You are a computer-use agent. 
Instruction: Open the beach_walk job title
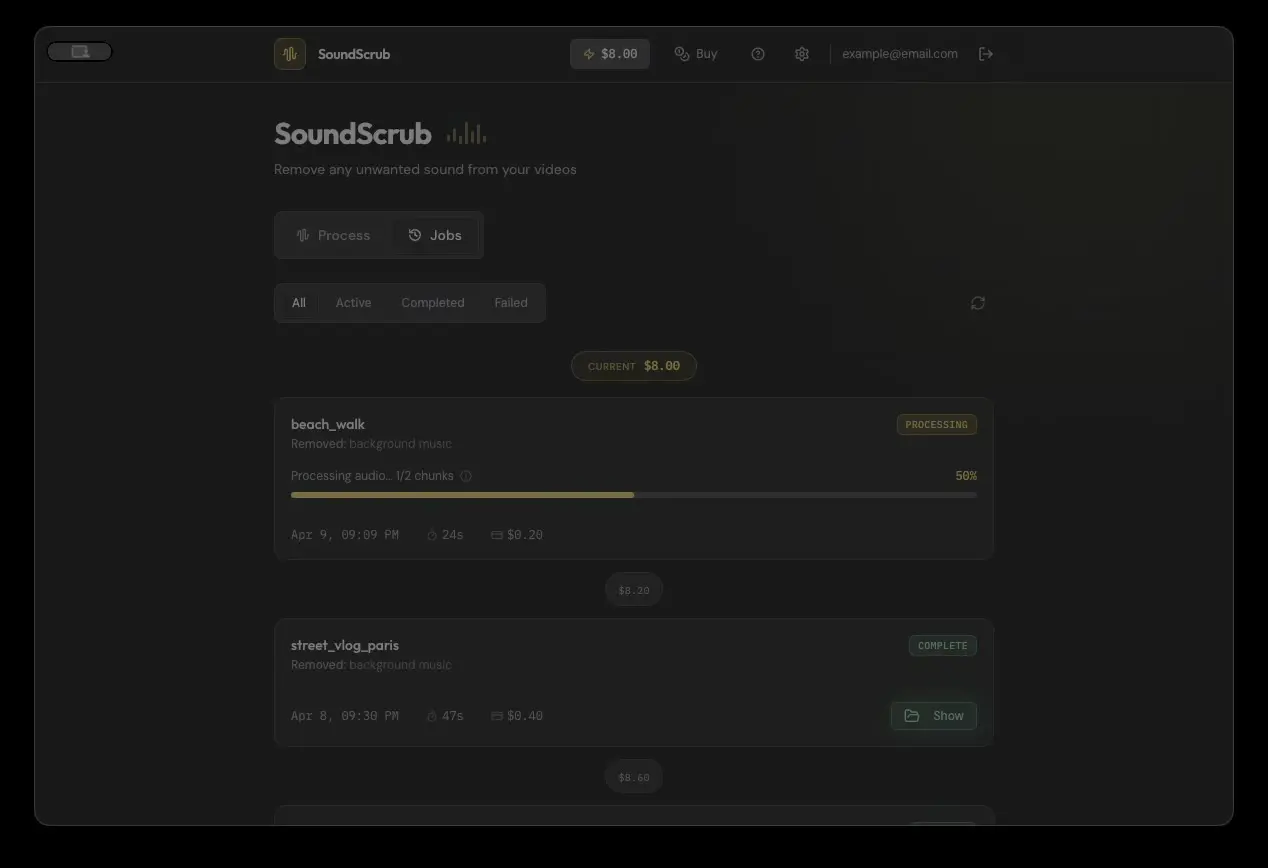click(328, 424)
